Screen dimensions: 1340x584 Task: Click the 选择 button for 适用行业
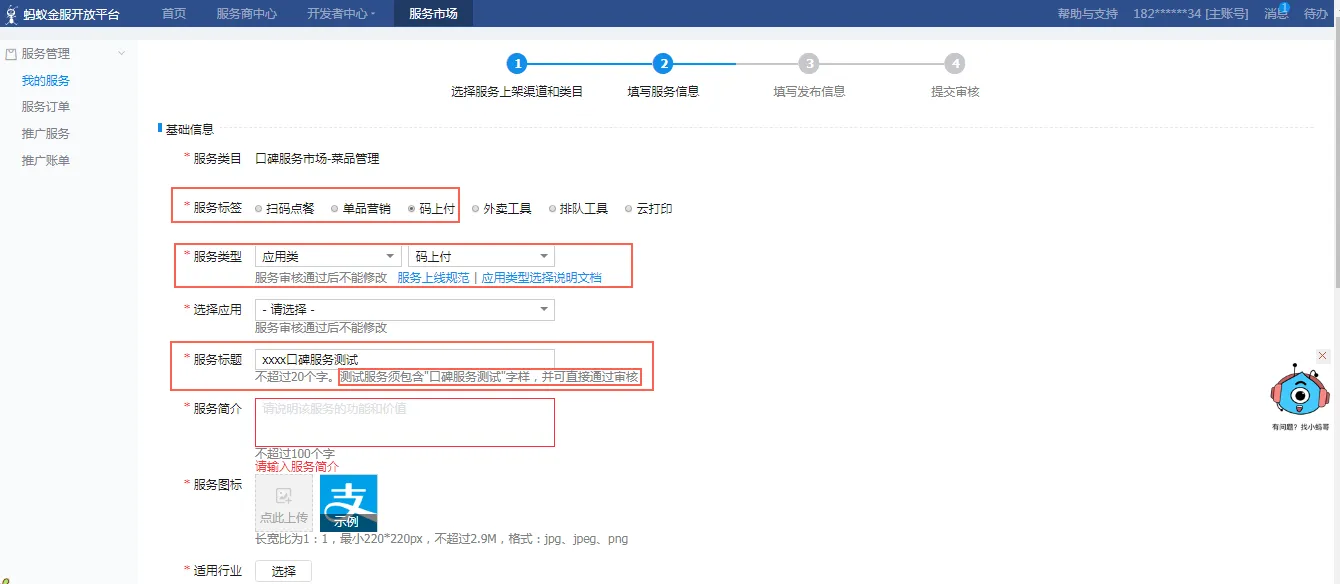point(284,571)
